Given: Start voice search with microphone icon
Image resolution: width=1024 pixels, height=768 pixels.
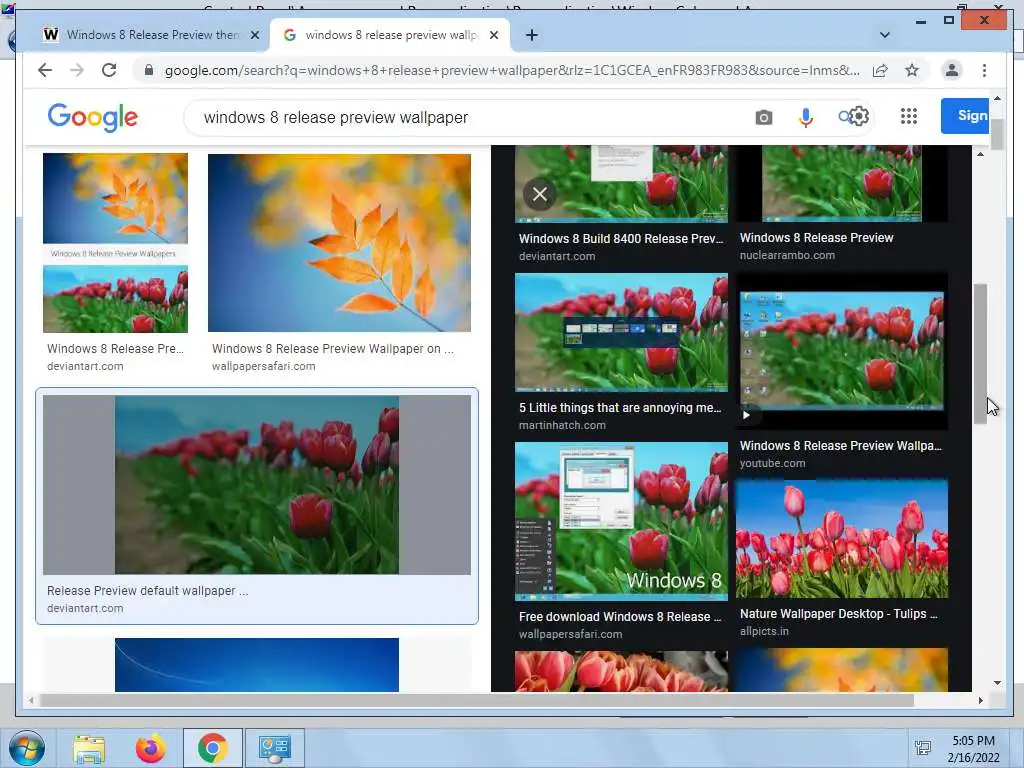Looking at the screenshot, I should [806, 118].
